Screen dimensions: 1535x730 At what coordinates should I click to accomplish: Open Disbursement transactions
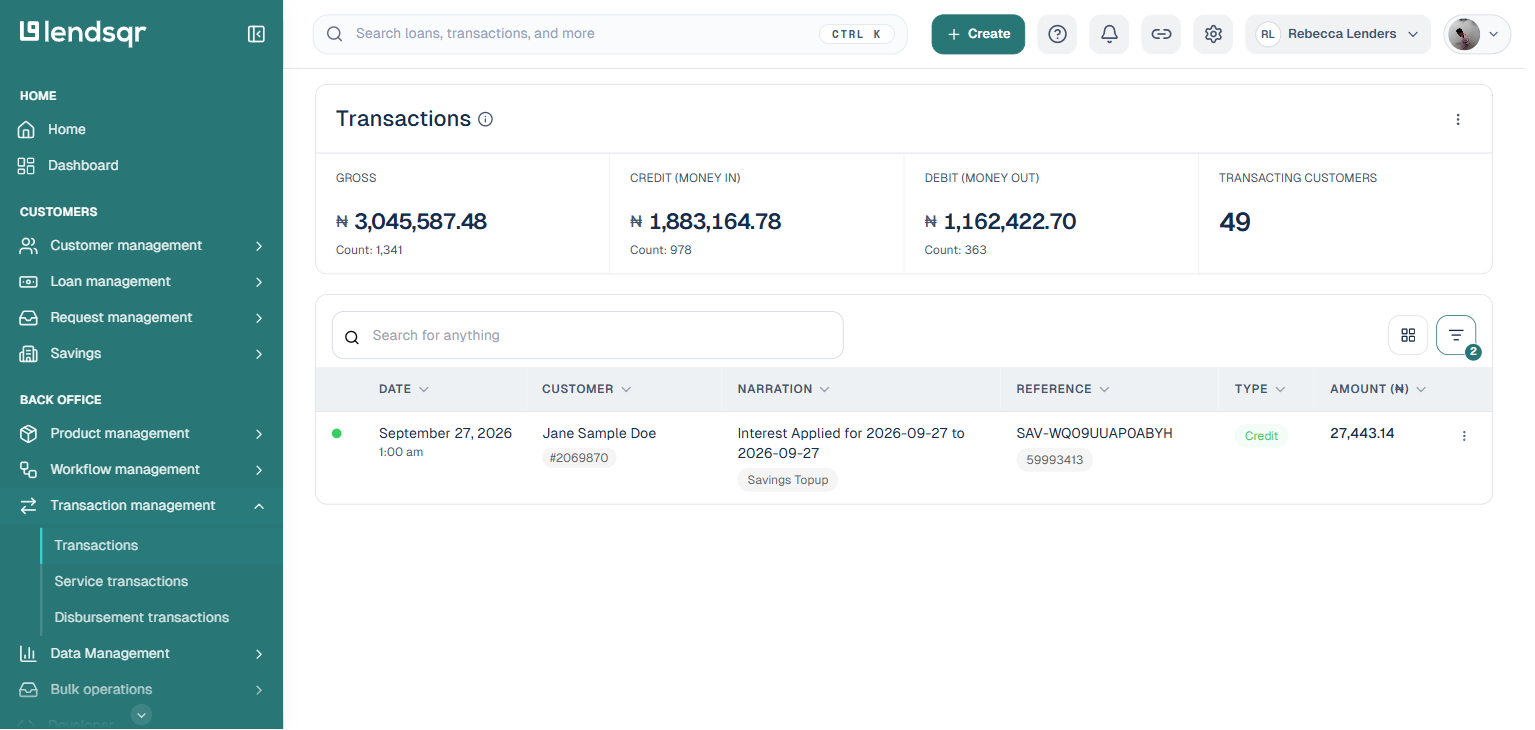coord(142,618)
